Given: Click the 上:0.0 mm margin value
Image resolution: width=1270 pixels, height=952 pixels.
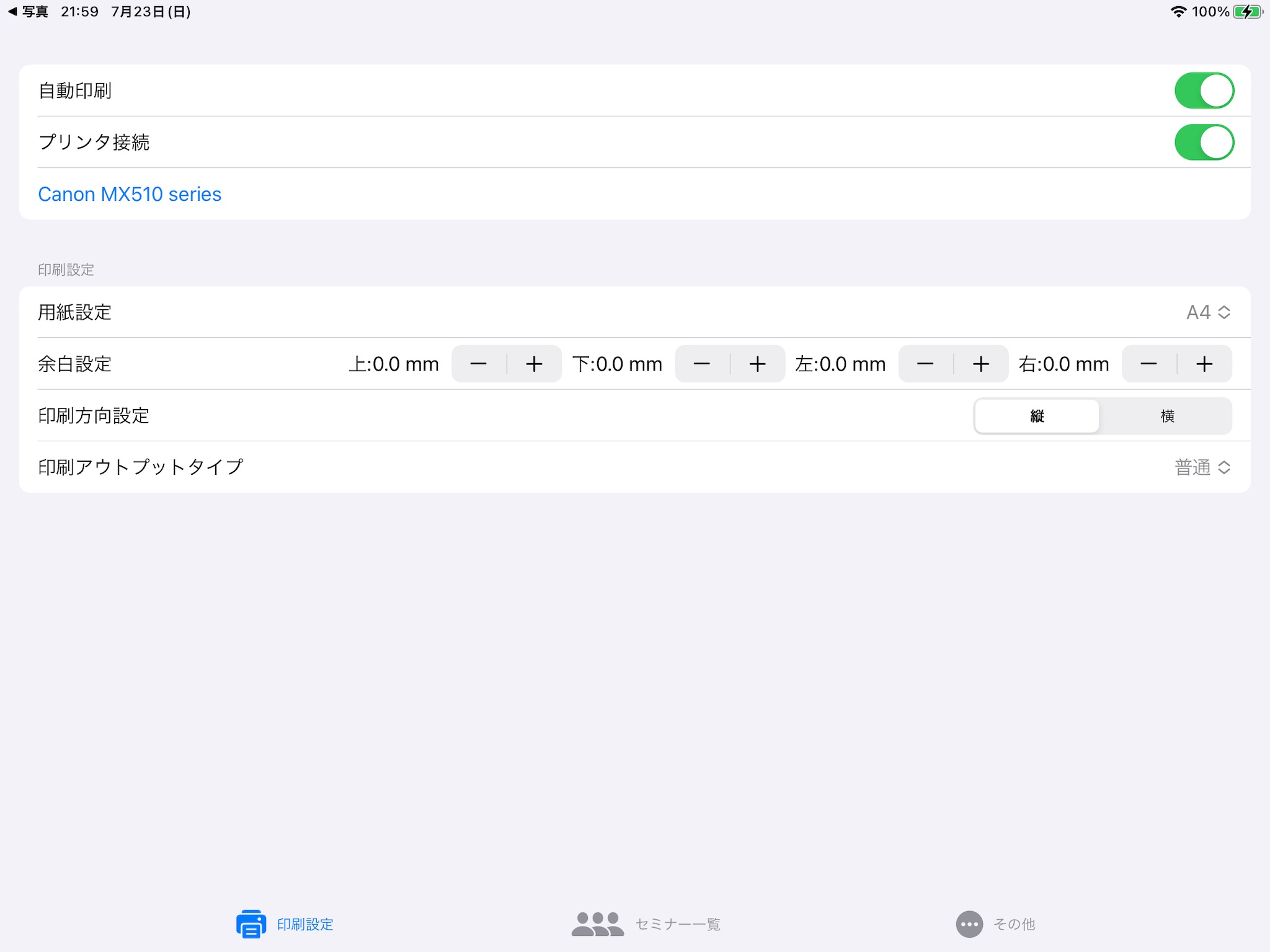Looking at the screenshot, I should pyautogui.click(x=394, y=364).
